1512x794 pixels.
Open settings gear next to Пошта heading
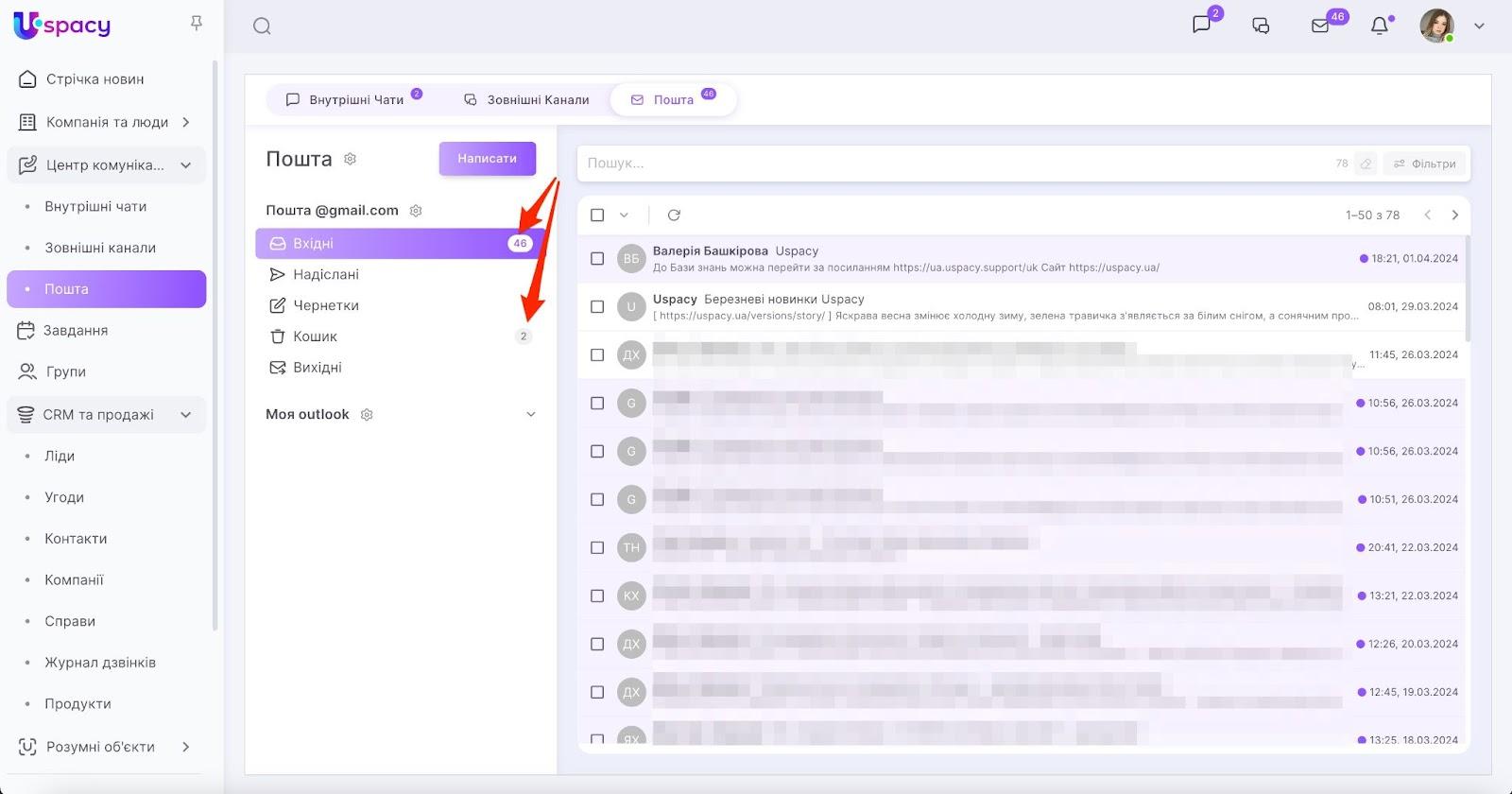coord(351,159)
